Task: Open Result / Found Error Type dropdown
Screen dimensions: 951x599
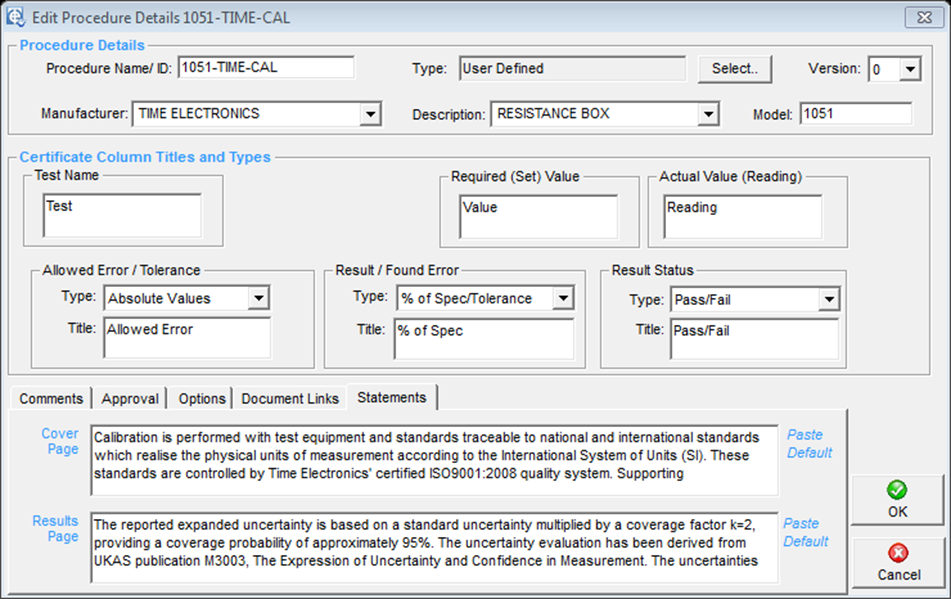Action: (x=563, y=298)
